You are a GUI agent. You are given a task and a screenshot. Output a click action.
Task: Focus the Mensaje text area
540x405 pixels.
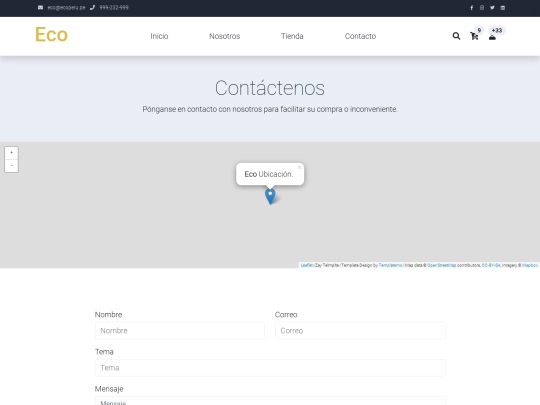(270, 401)
